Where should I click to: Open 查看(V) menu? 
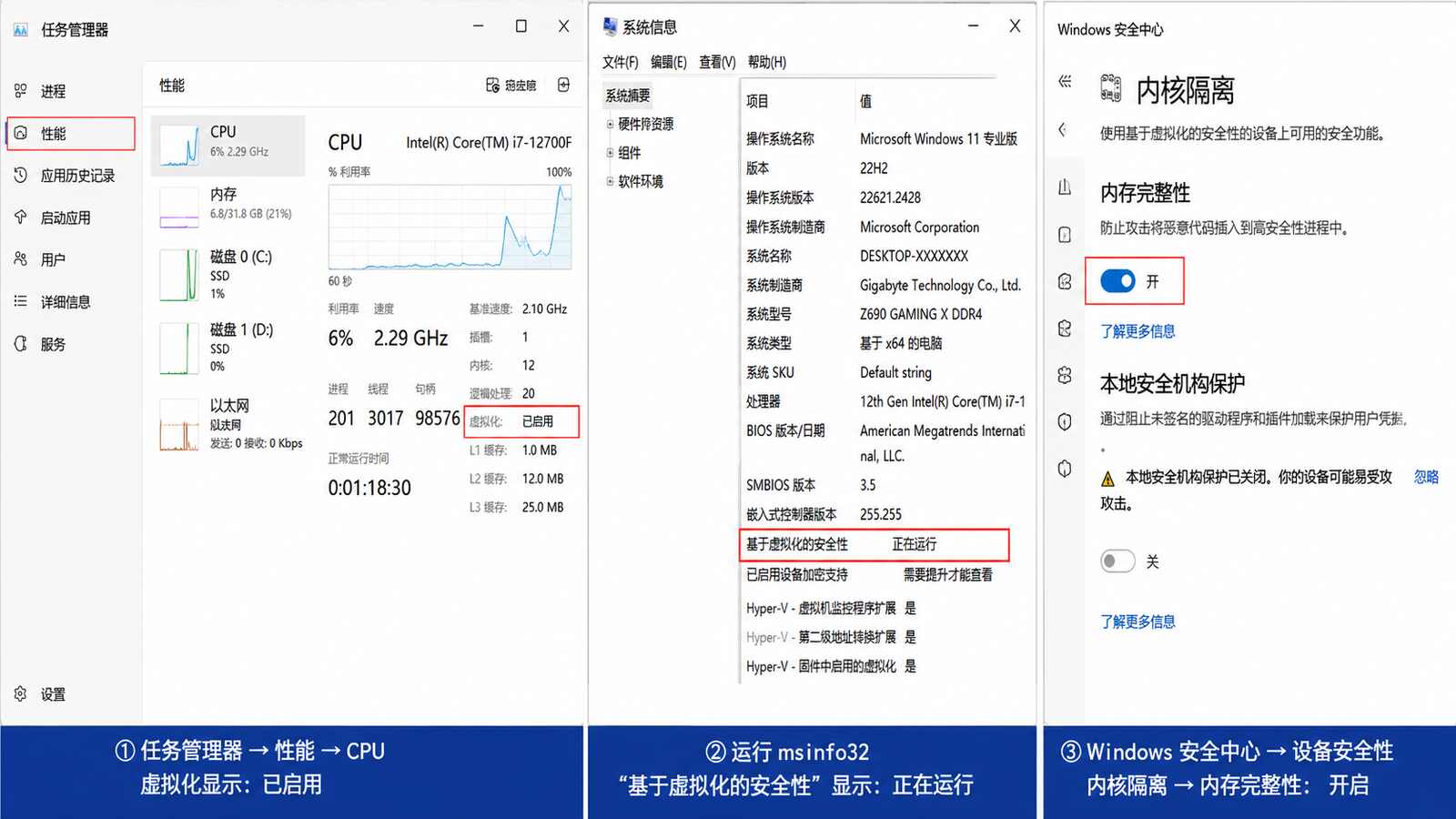[x=717, y=62]
